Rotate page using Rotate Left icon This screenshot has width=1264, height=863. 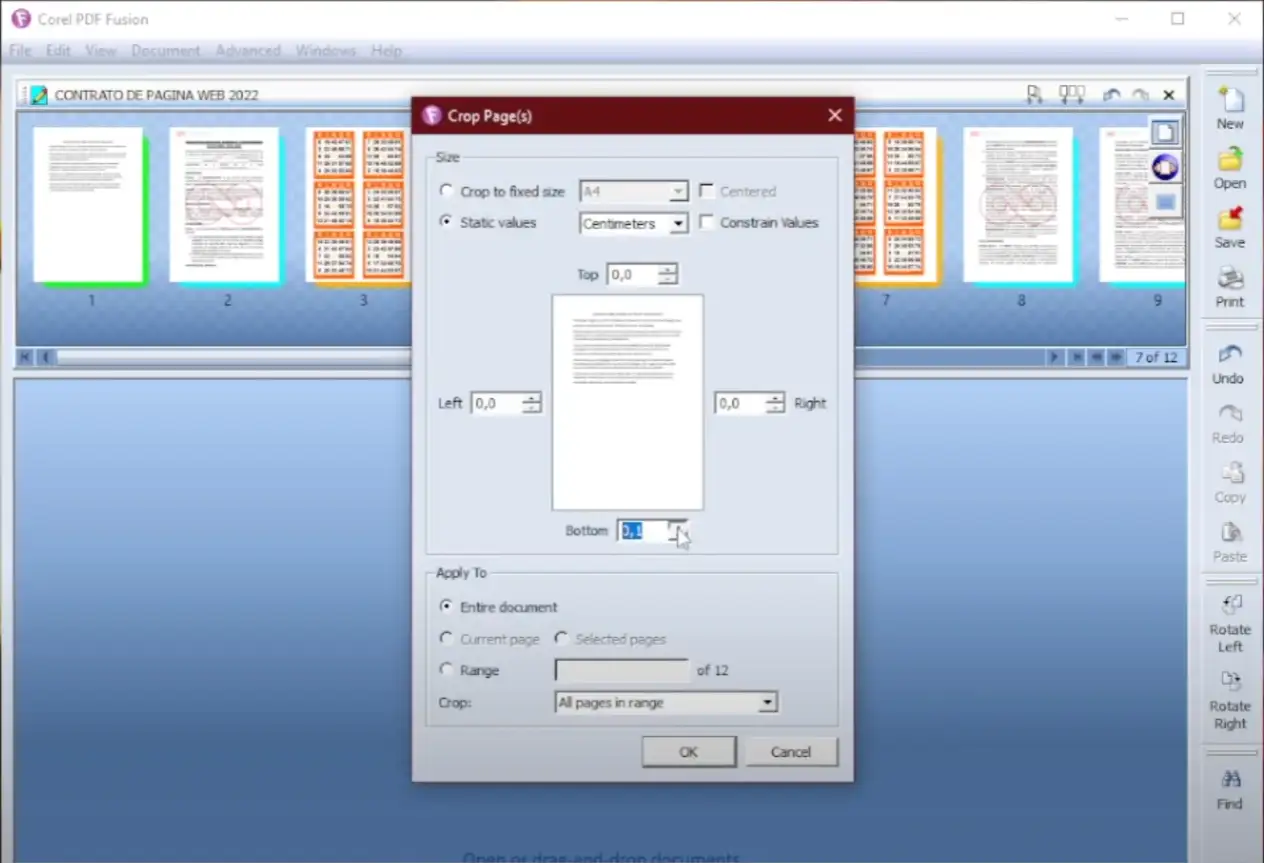(x=1229, y=607)
